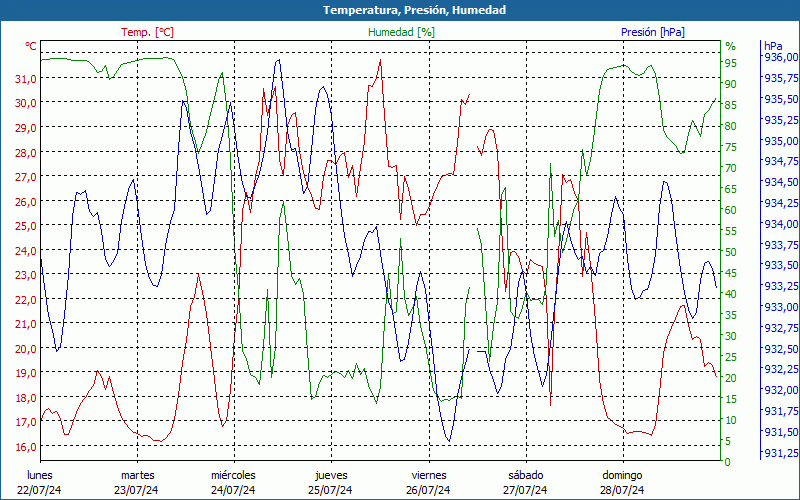The width and height of the screenshot is (800, 500).
Task: Click the 'lunes 22/07/24' date label
Action: [x=39, y=483]
